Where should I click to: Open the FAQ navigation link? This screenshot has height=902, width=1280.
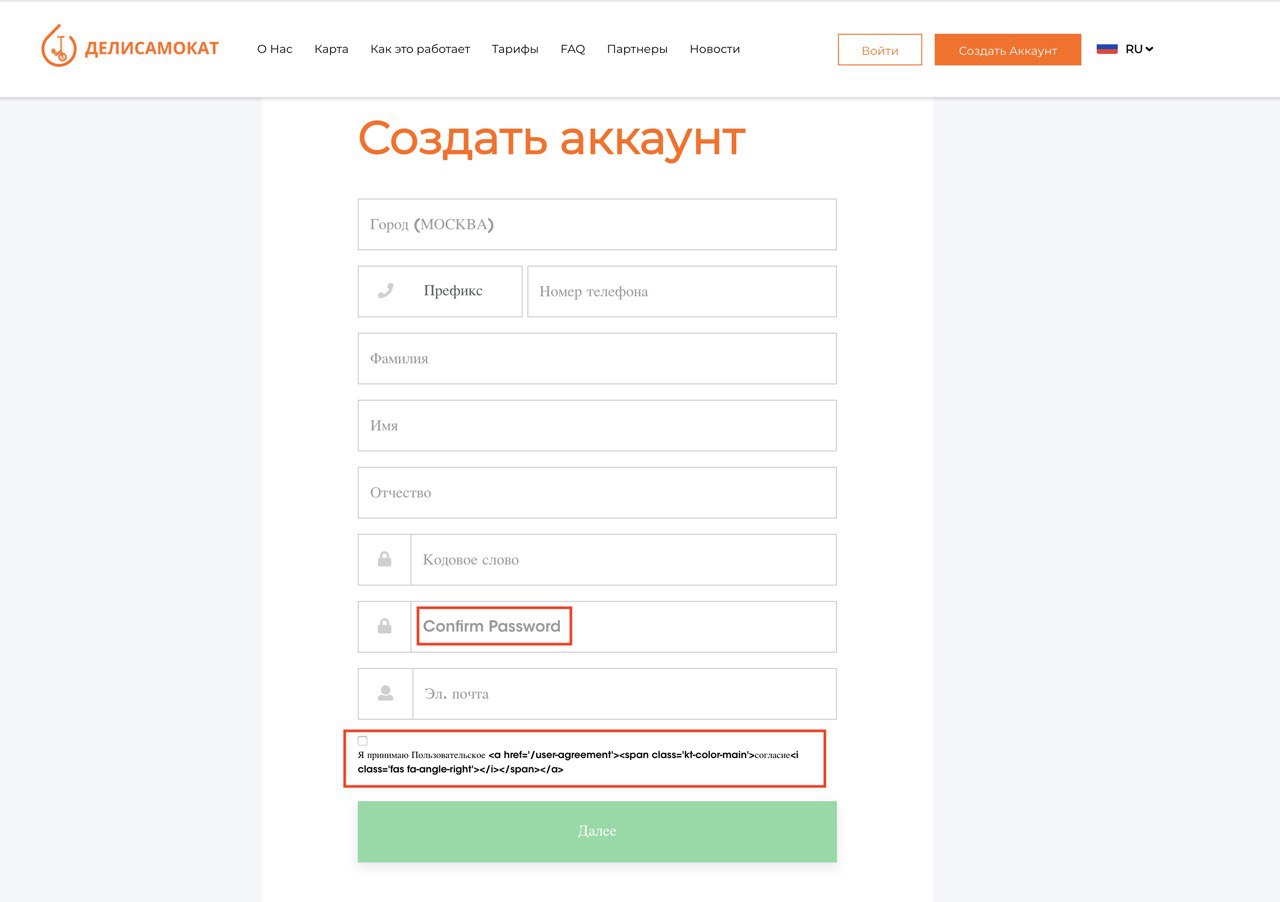click(573, 49)
